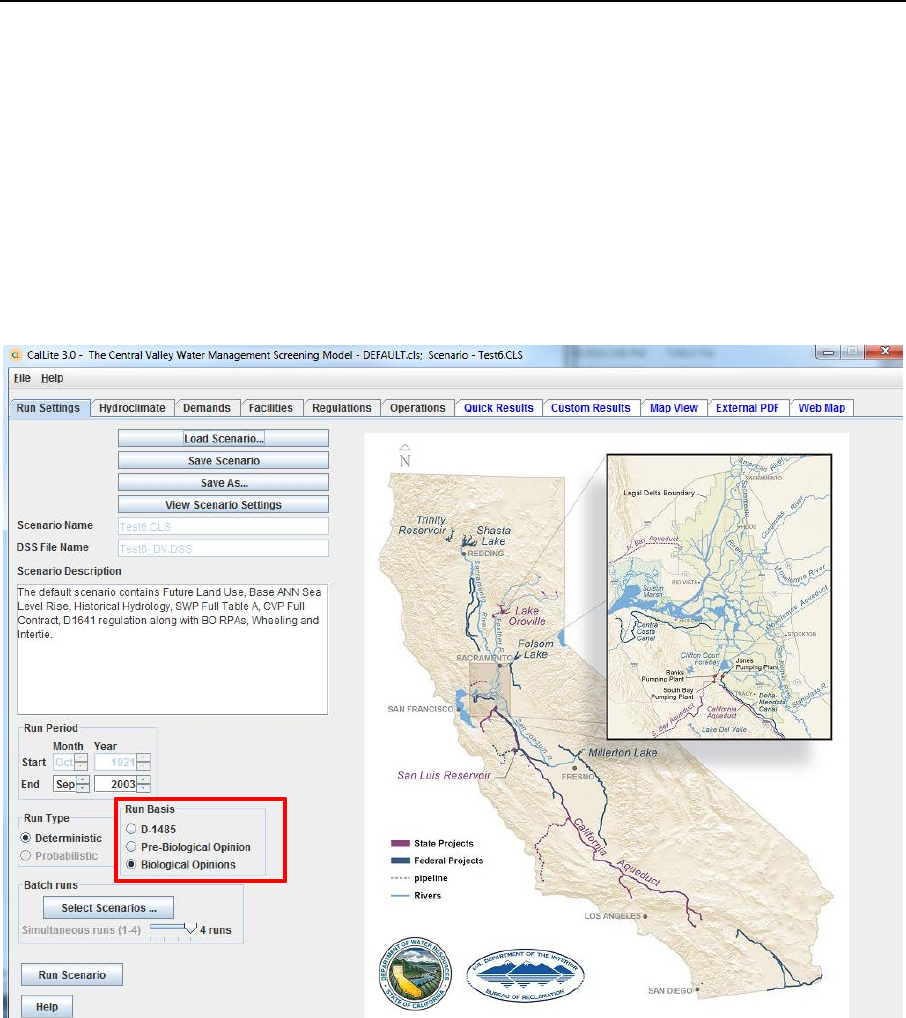Viewport: 906px width, 1018px height.
Task: Click the Save Scenario button
Action: click(x=223, y=460)
